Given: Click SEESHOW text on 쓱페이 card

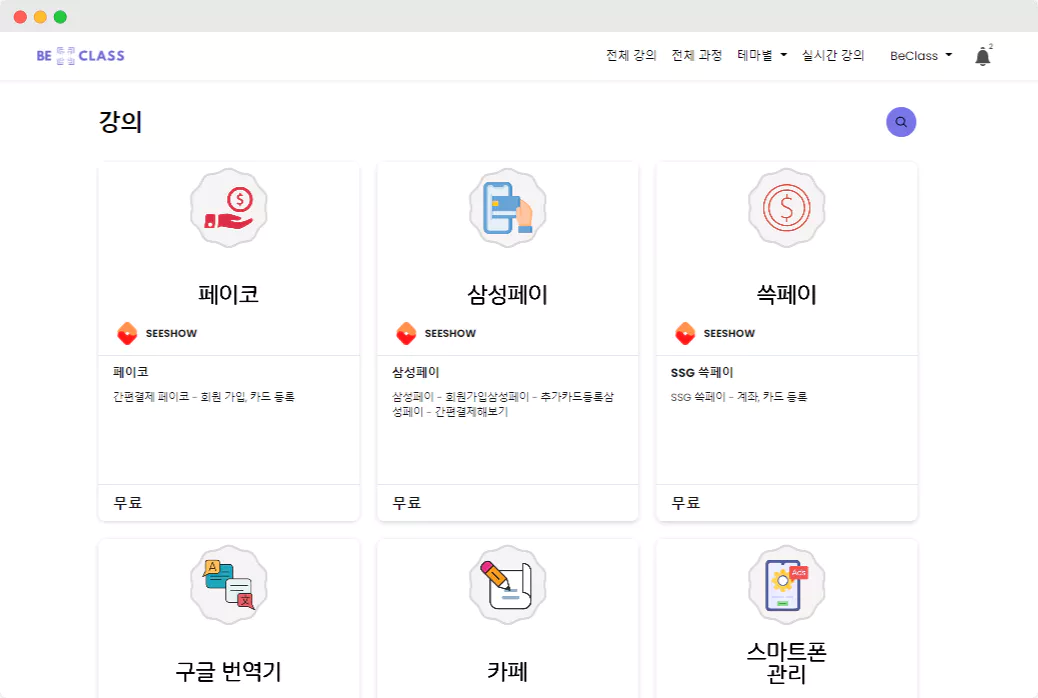Looking at the screenshot, I should pos(729,333).
